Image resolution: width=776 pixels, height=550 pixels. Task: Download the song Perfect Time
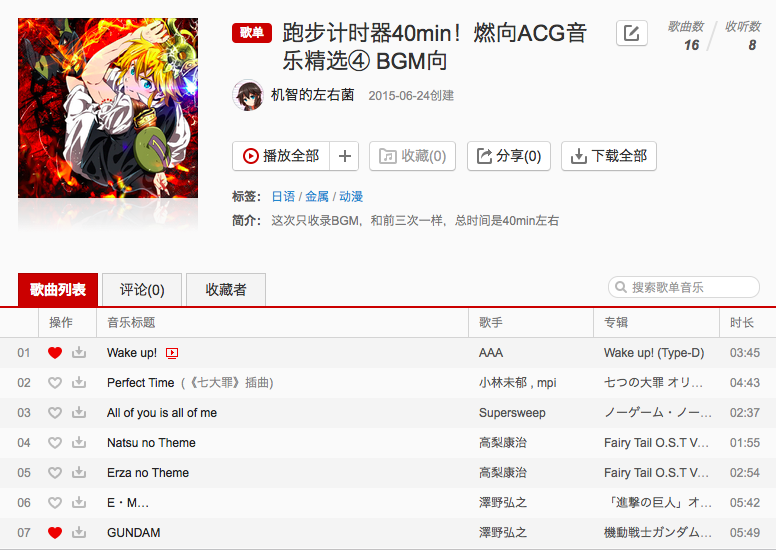79,382
